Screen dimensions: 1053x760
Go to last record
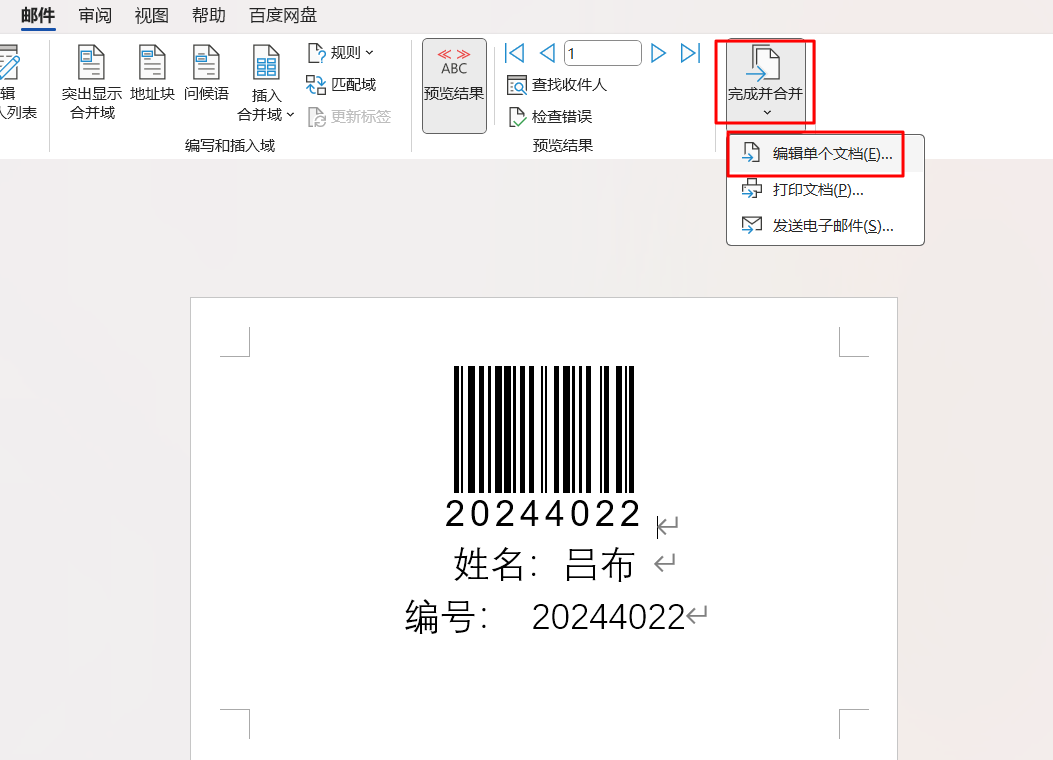(690, 53)
